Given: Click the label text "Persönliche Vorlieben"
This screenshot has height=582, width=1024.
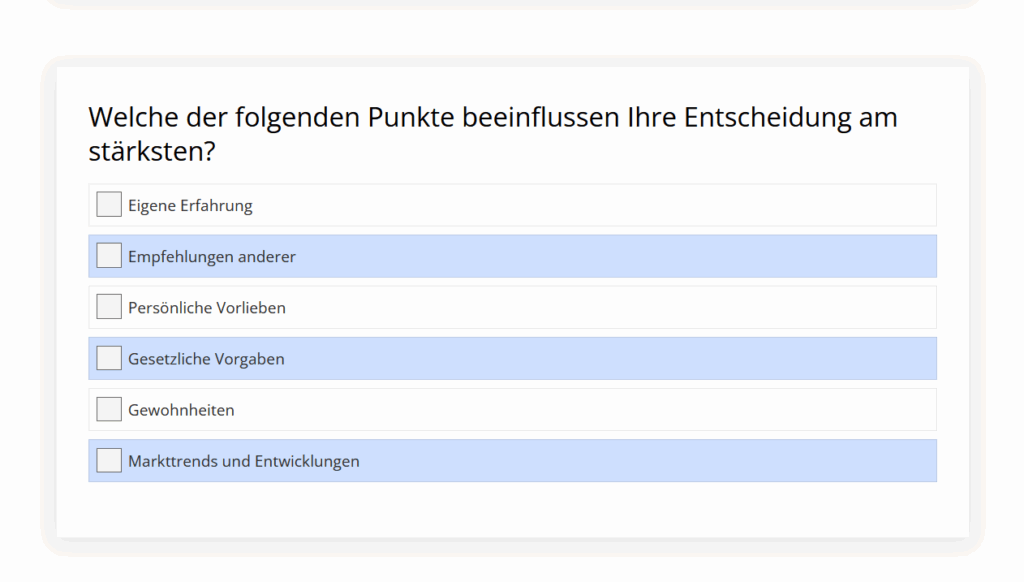Looking at the screenshot, I should (206, 307).
